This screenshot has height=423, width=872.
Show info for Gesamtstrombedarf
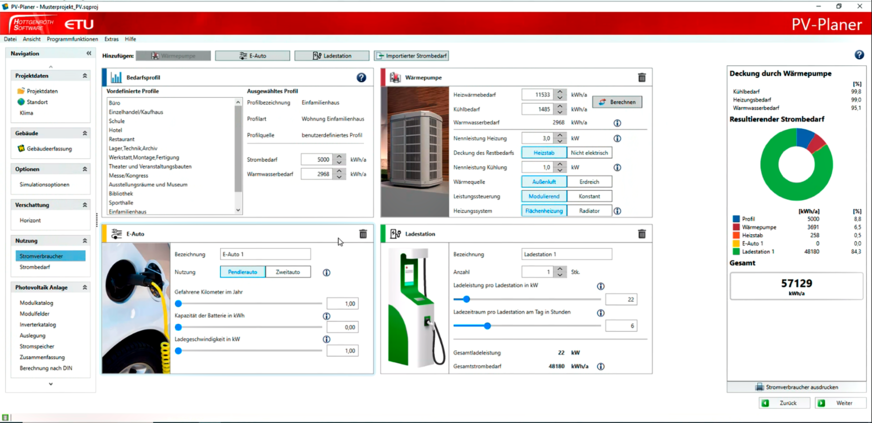(x=601, y=367)
